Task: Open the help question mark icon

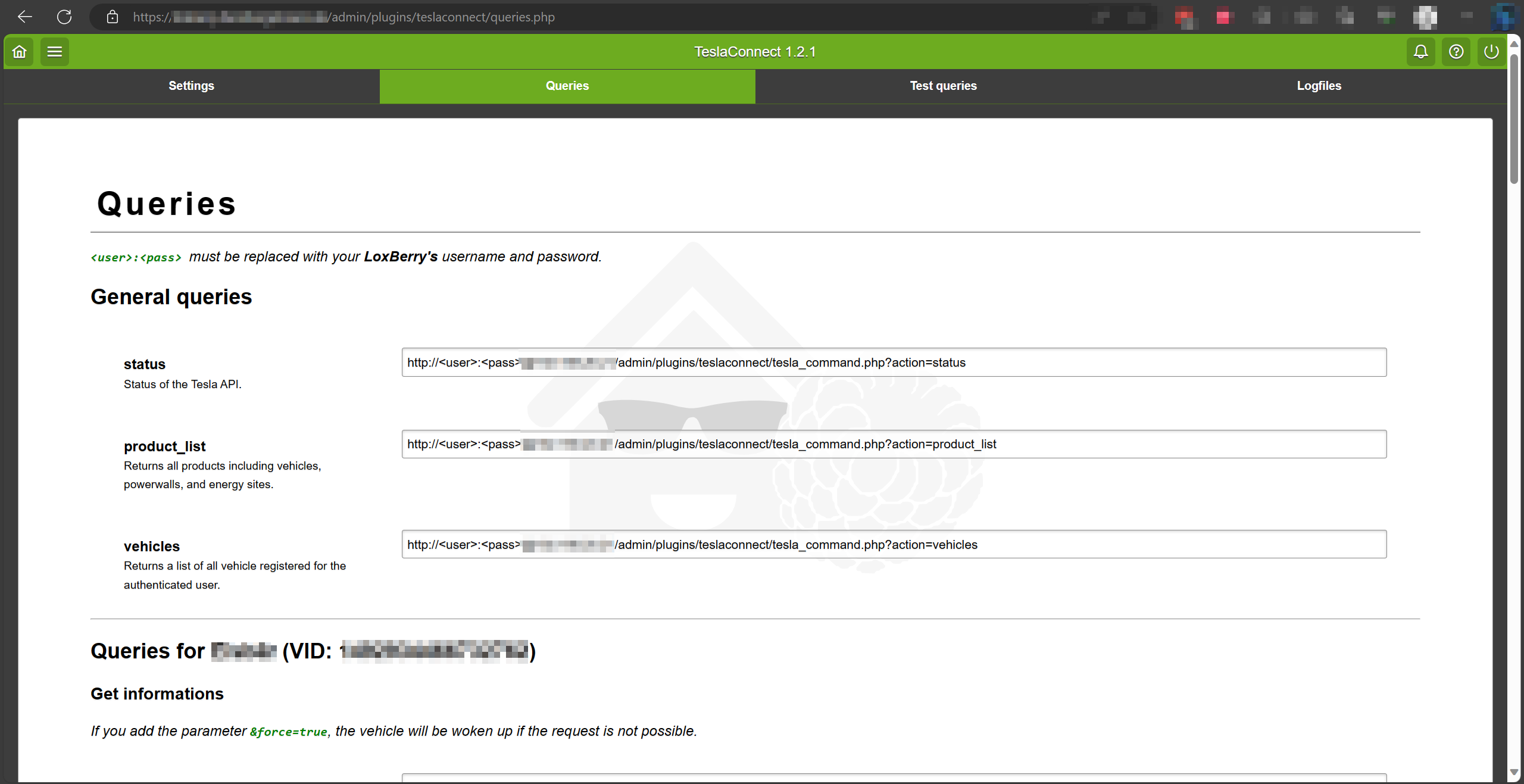Action: click(x=1456, y=52)
